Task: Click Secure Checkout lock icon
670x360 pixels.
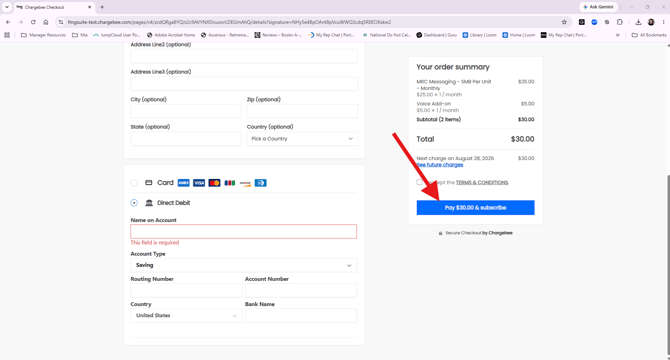Action: click(440, 233)
